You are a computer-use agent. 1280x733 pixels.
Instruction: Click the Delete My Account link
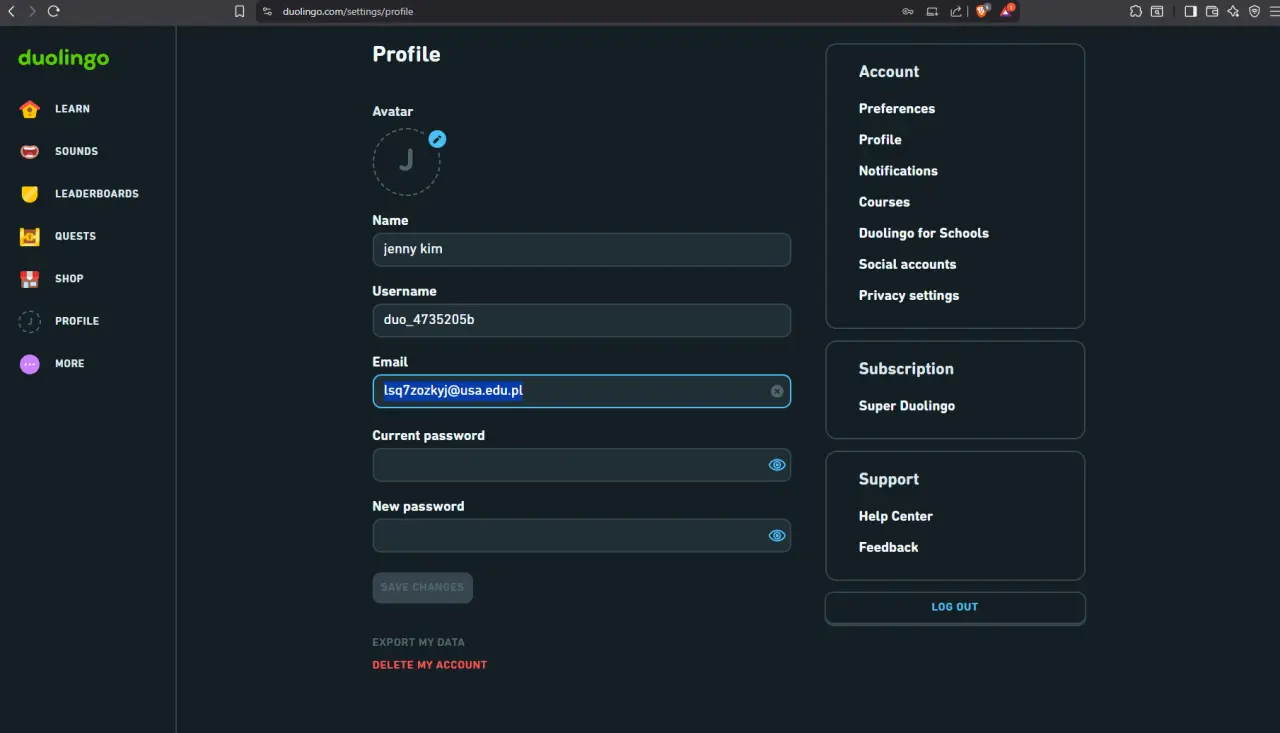pyautogui.click(x=430, y=665)
